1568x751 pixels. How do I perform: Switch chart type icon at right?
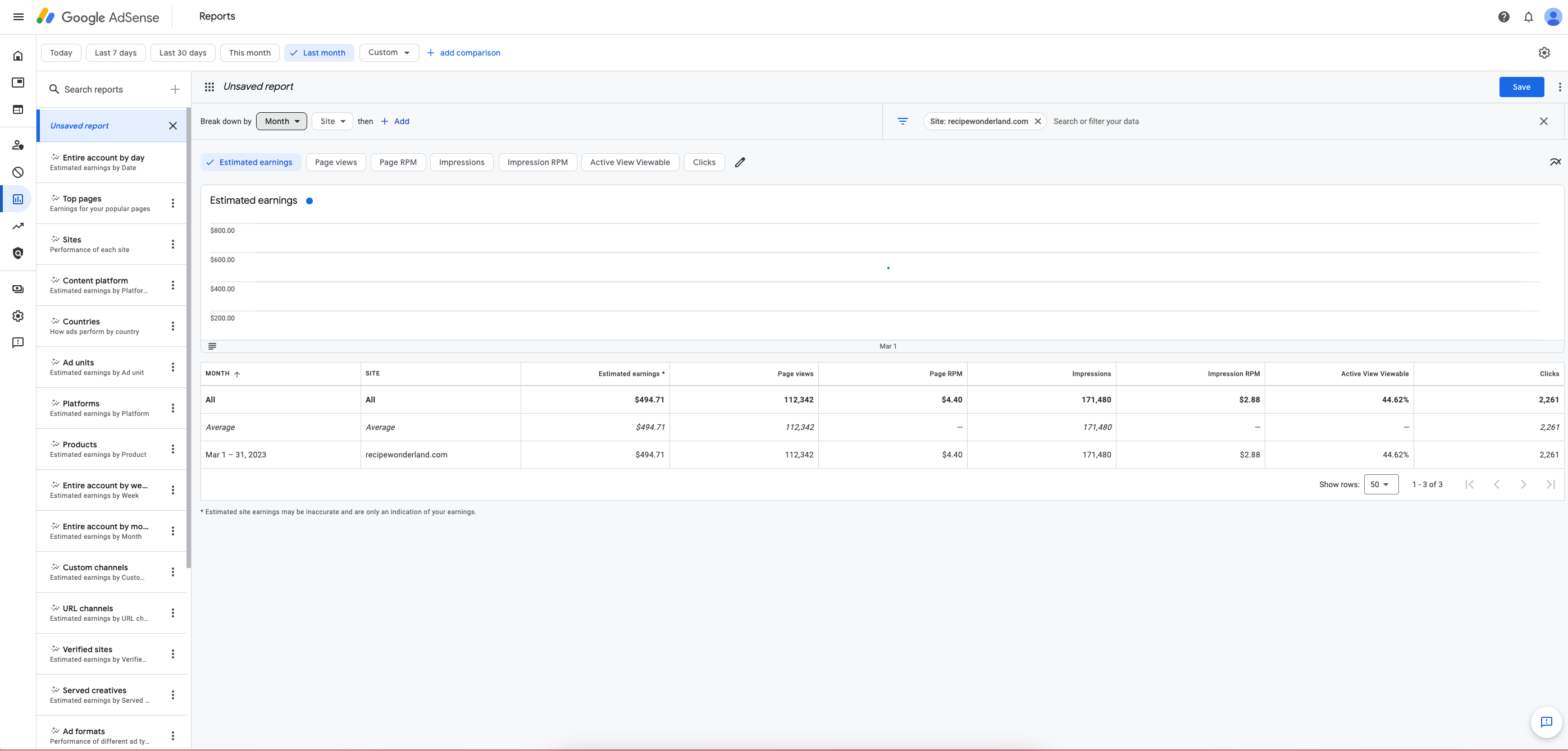point(1555,163)
